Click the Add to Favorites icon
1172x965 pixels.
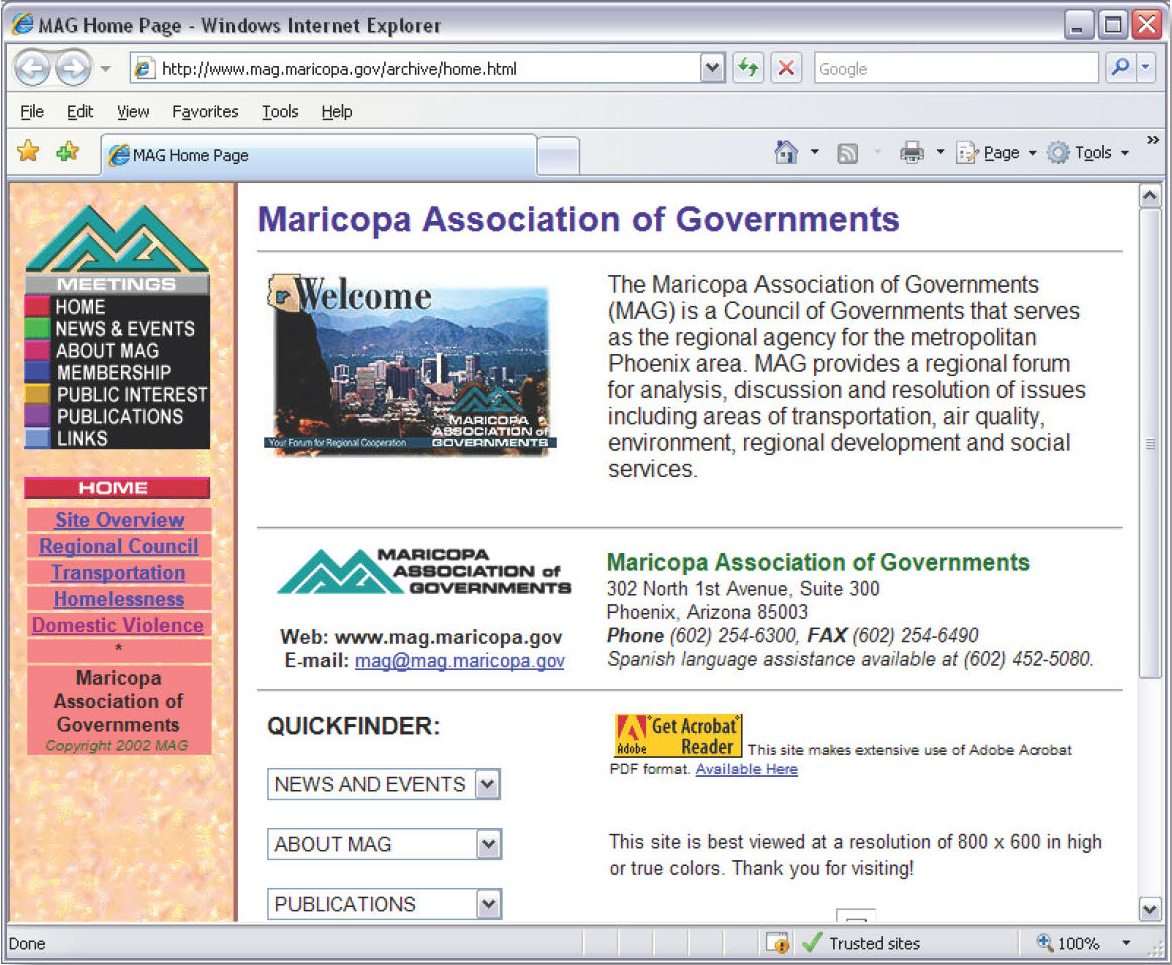68,152
